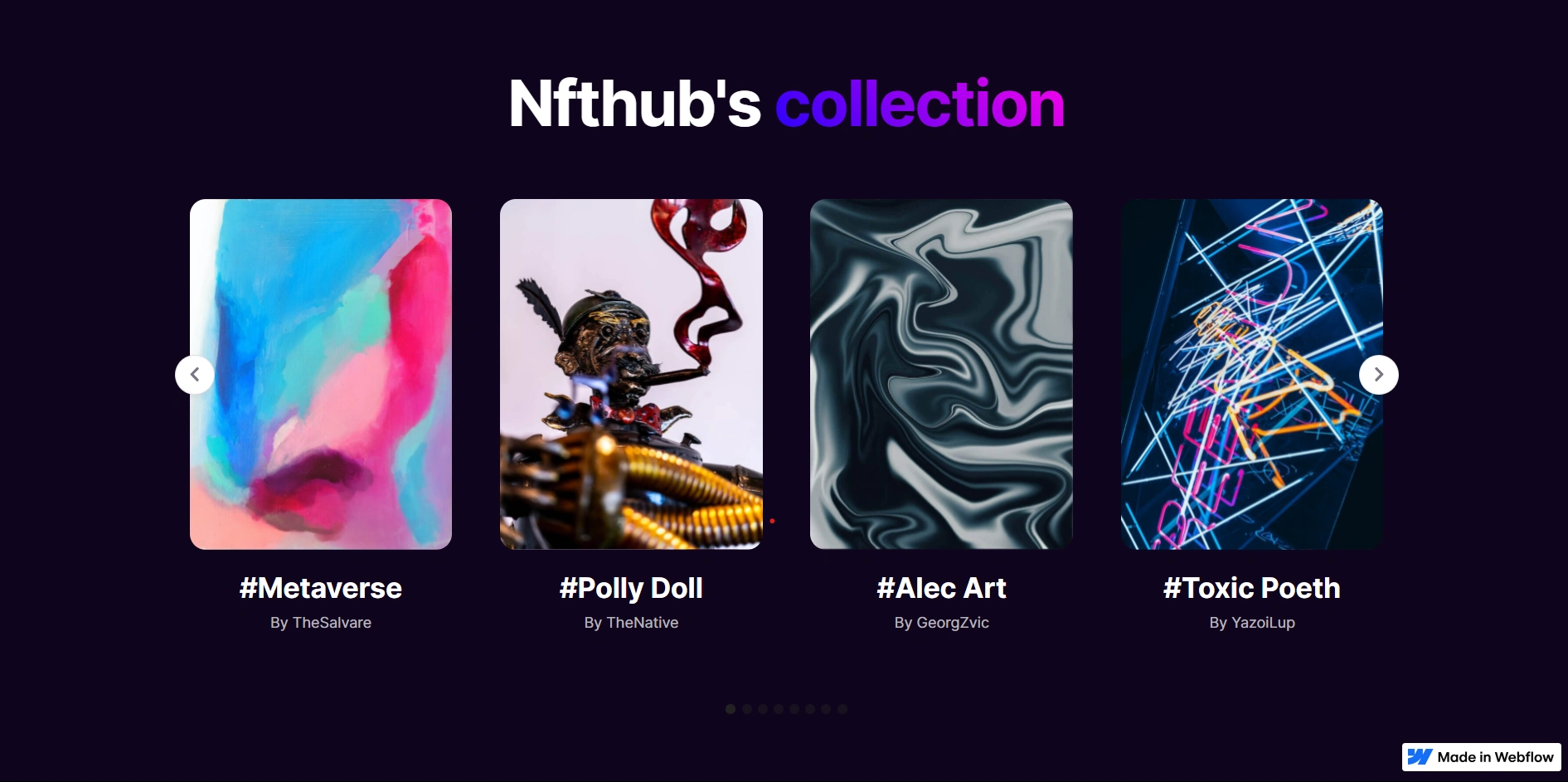1568x782 pixels.
Task: Open the Made in Webflow badge
Action: 1481,757
